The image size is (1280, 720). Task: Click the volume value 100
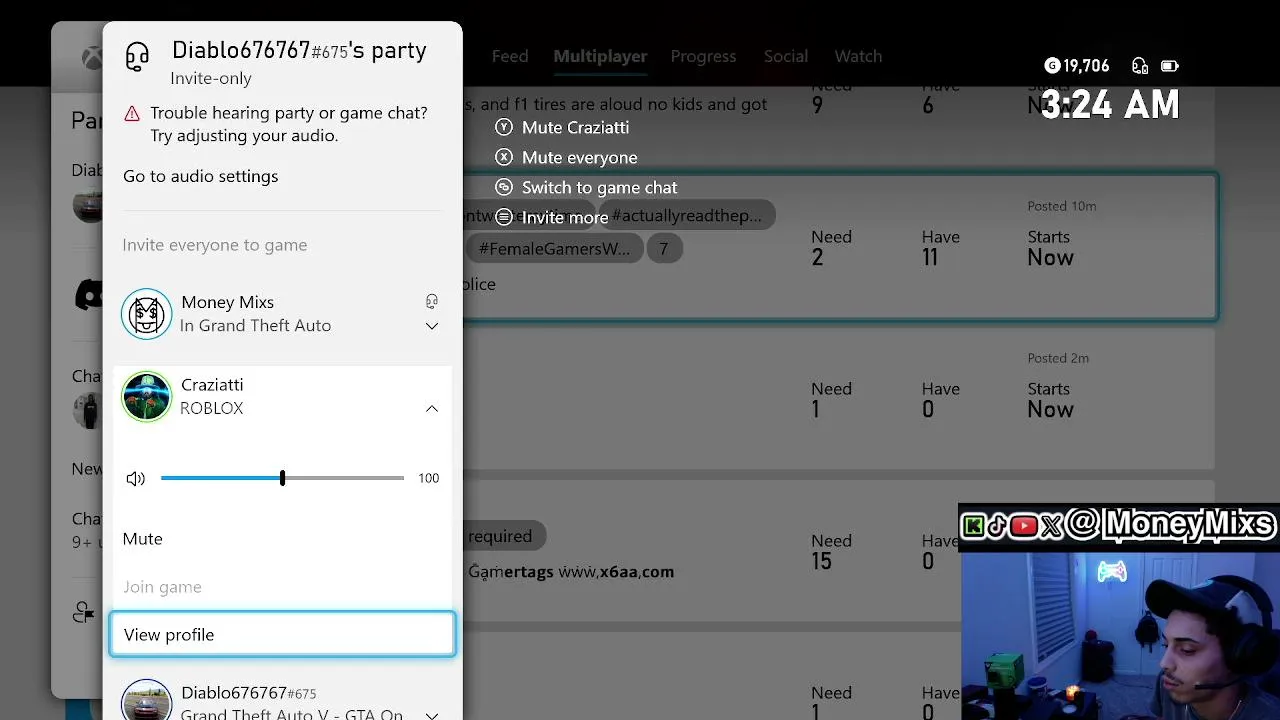tap(429, 478)
